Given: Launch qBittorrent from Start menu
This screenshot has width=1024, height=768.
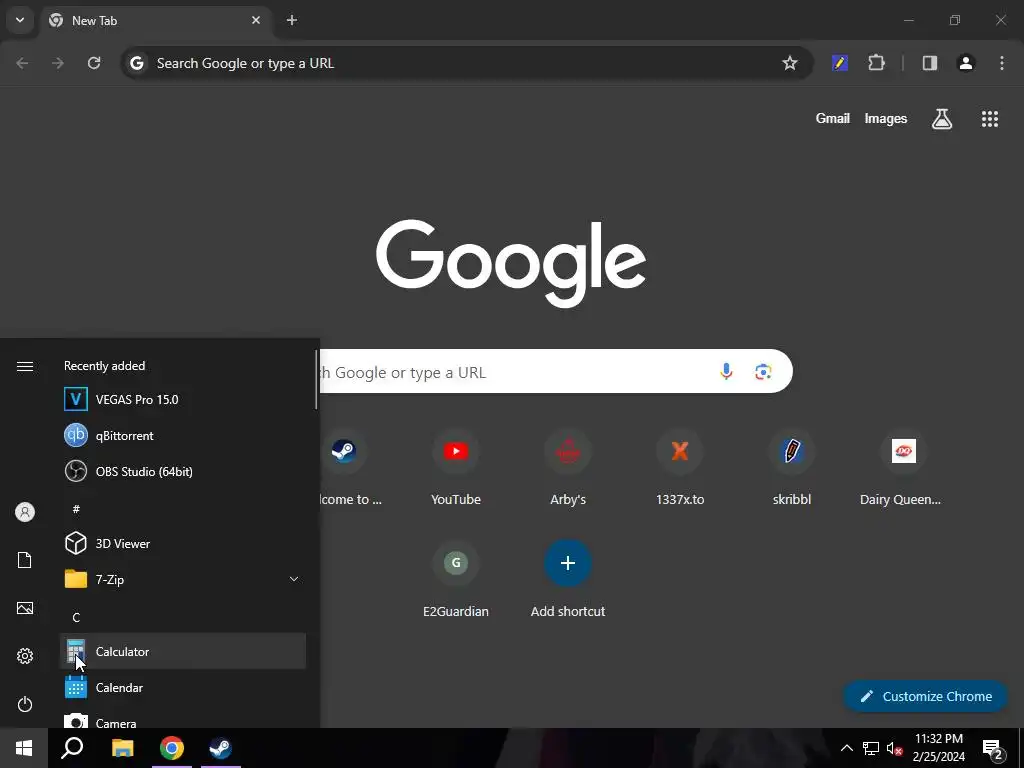Looking at the screenshot, I should [183, 436].
